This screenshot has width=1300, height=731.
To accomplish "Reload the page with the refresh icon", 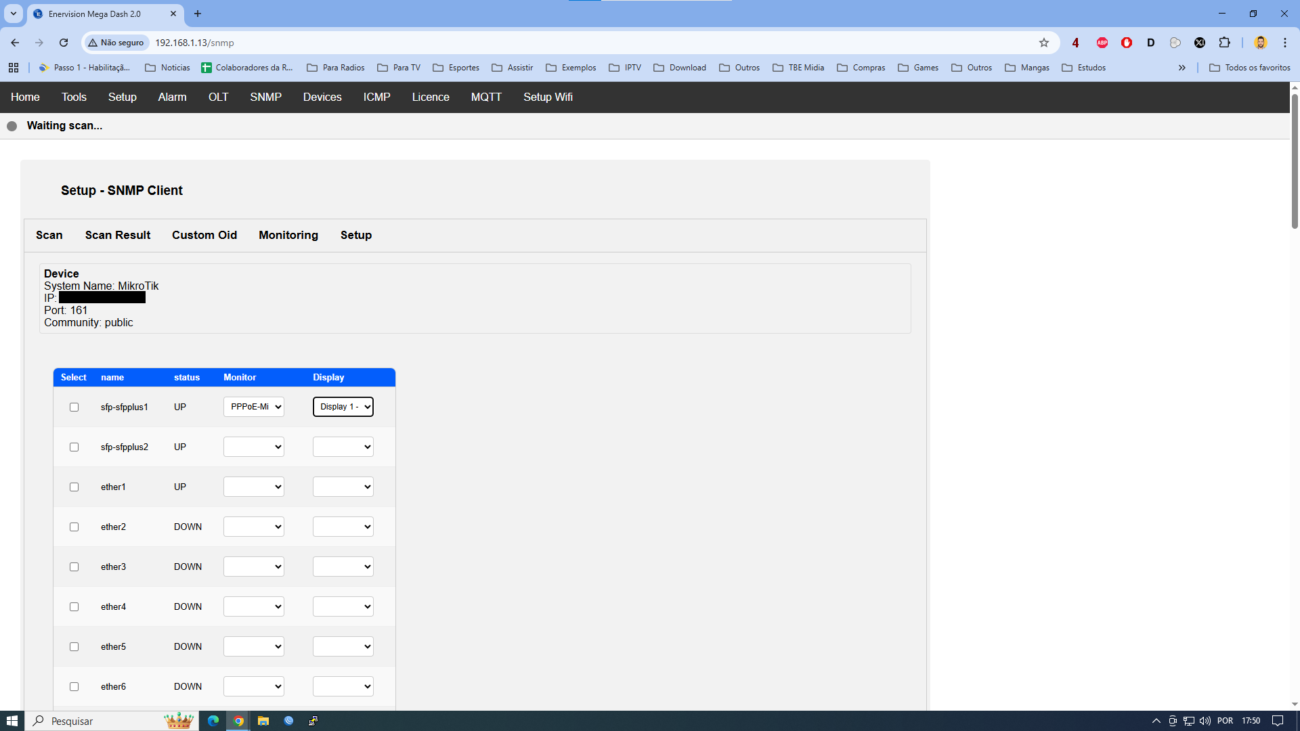I will click(63, 43).
